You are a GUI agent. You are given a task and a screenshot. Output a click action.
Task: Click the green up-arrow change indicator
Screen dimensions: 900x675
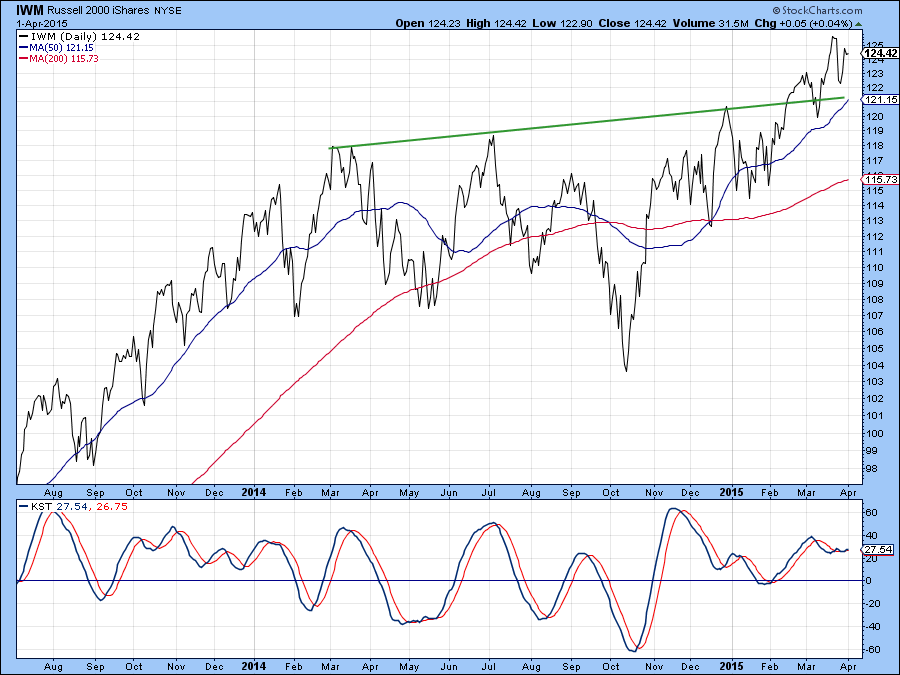tap(858, 24)
